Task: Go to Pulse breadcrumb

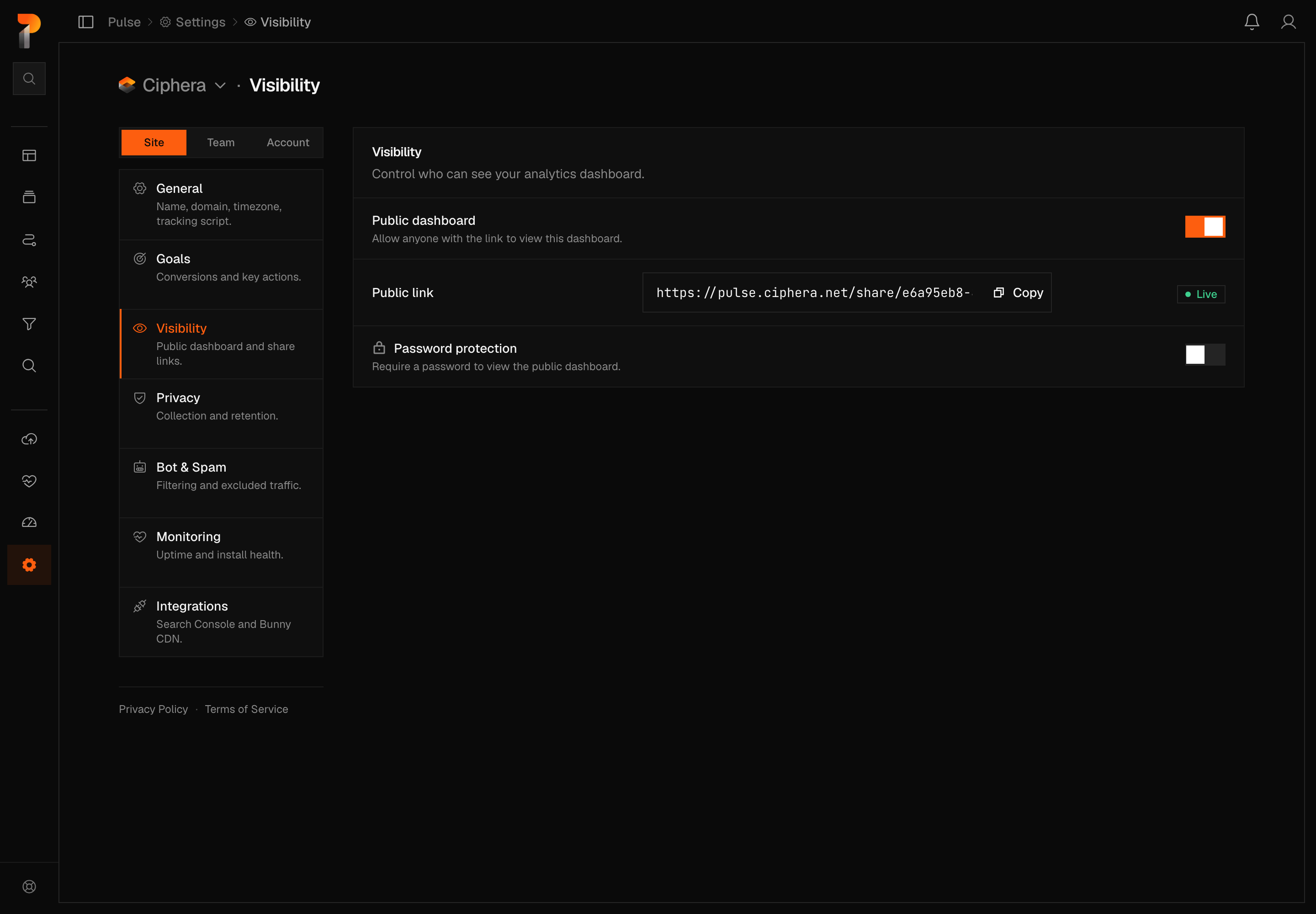Action: [x=124, y=22]
